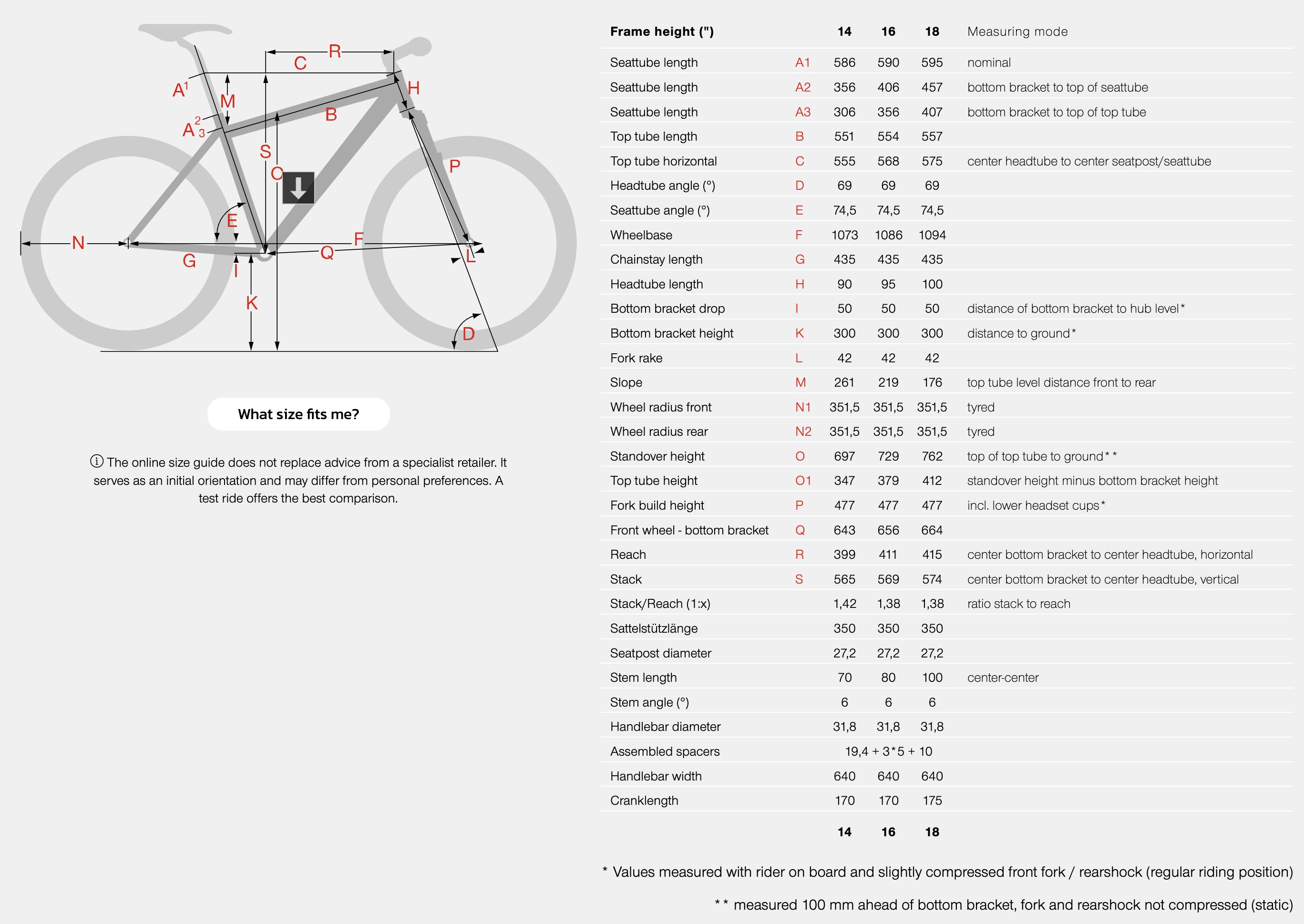Click the red N wheel radius label

pyautogui.click(x=79, y=243)
